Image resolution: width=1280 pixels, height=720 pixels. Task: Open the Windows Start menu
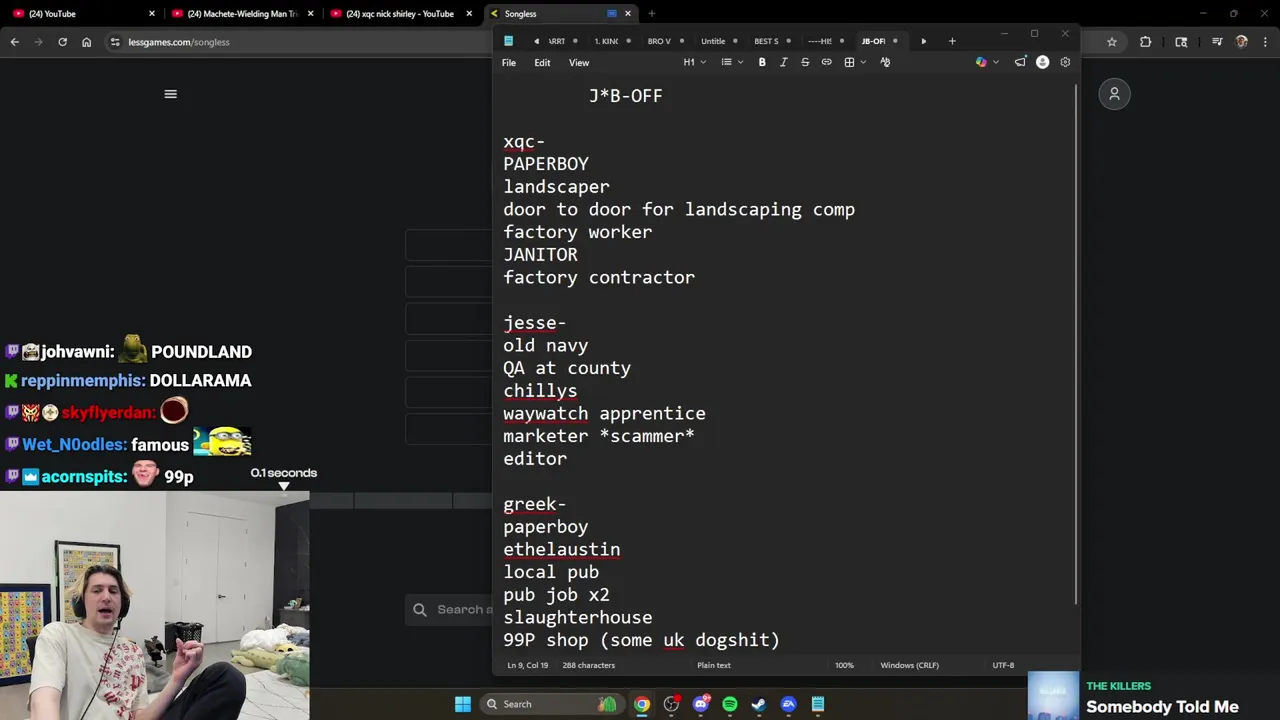pyautogui.click(x=463, y=704)
